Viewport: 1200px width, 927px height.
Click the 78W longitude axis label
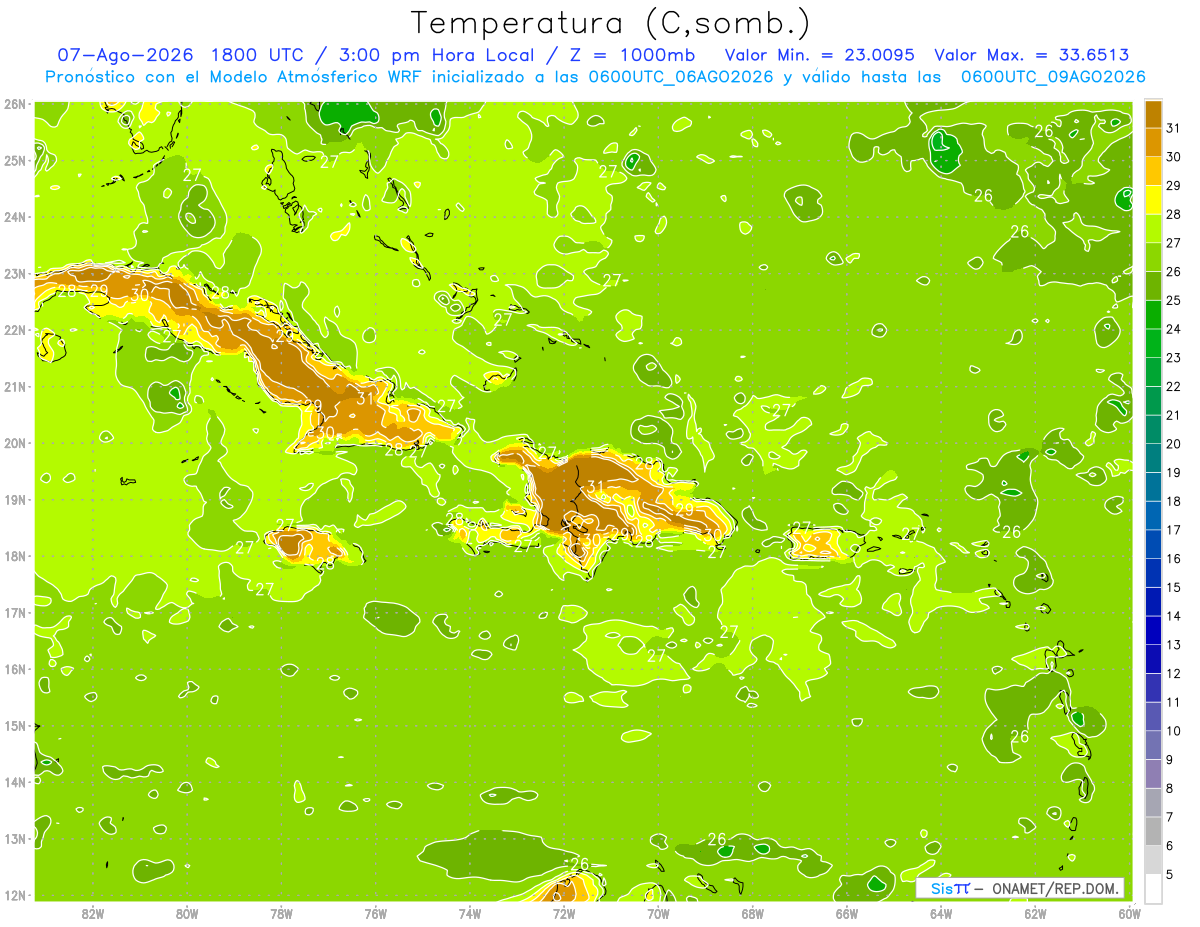pyautogui.click(x=281, y=913)
